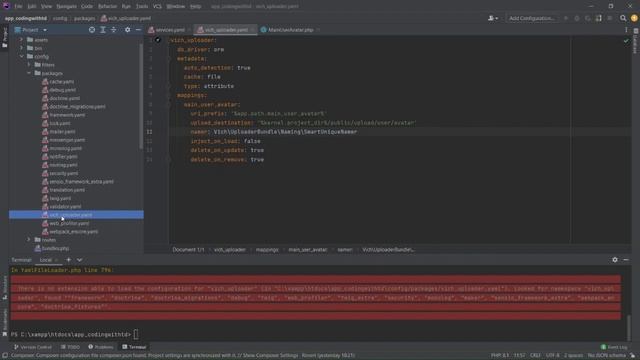Open Version Control tool window button
Viewport: 640px width, 360px height.
click(33, 347)
